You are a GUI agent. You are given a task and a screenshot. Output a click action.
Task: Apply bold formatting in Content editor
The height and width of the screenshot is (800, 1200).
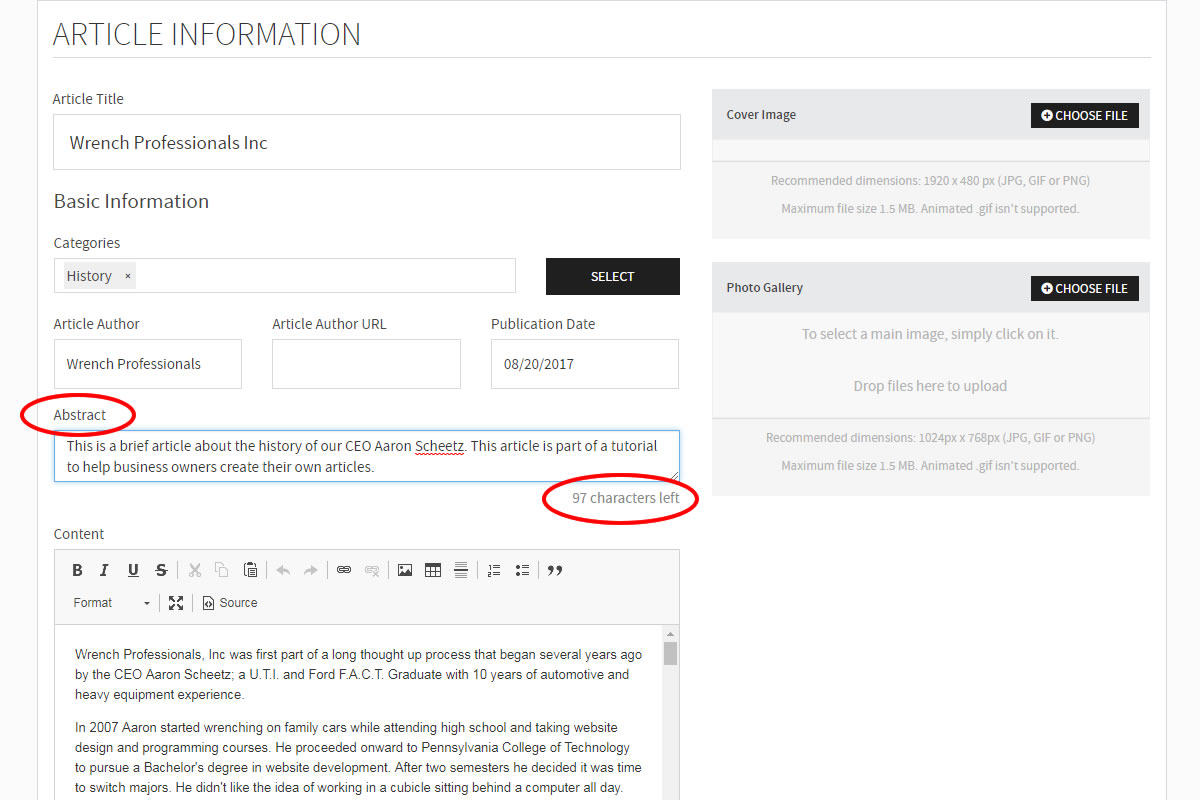click(77, 570)
